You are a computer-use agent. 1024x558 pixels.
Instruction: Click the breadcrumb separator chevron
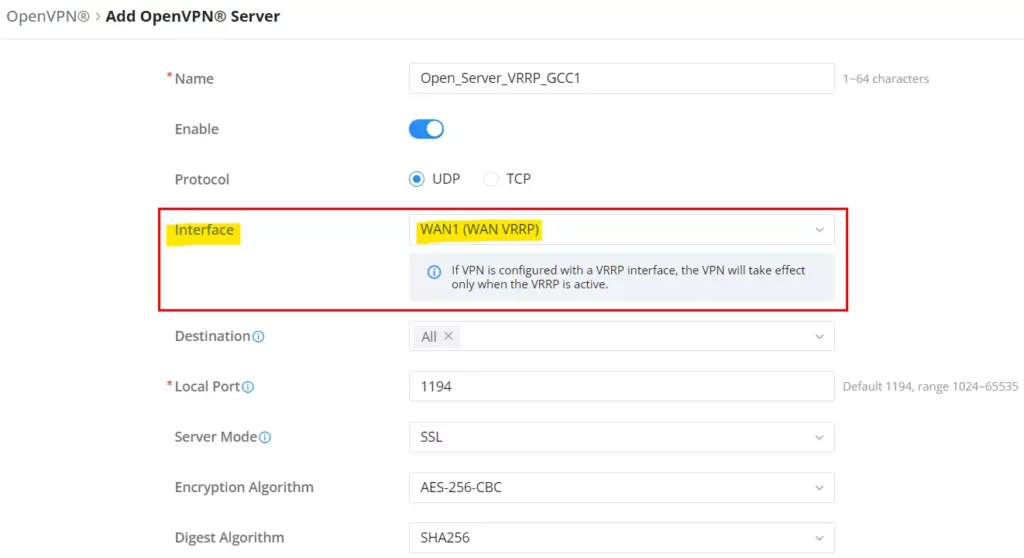click(98, 16)
